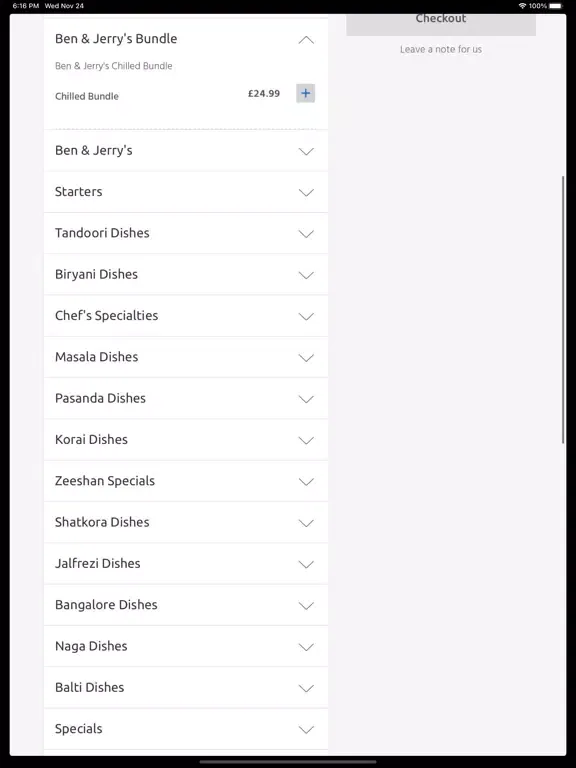Image resolution: width=576 pixels, height=768 pixels.
Task: Select the Shatkora Dishes menu category
Action: (186, 522)
